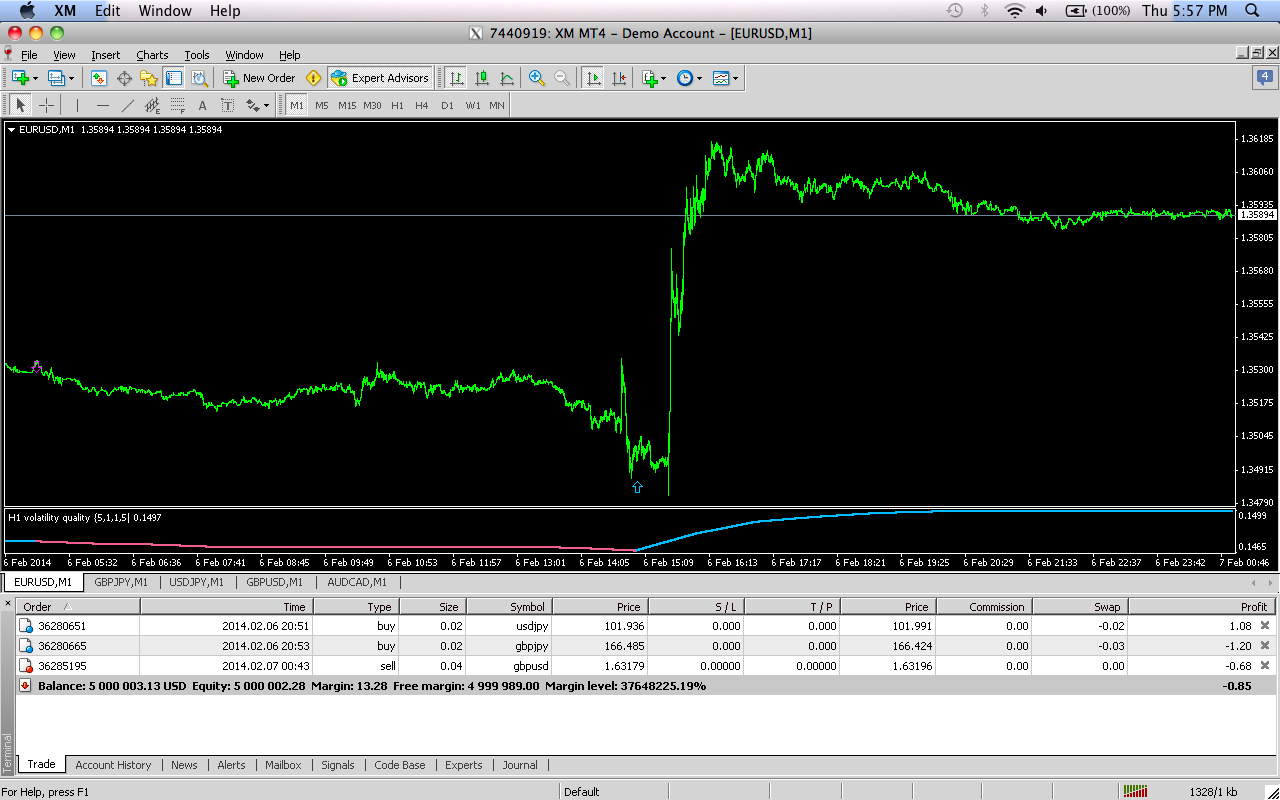Select the Vertical Line drawing tool

[x=77, y=105]
